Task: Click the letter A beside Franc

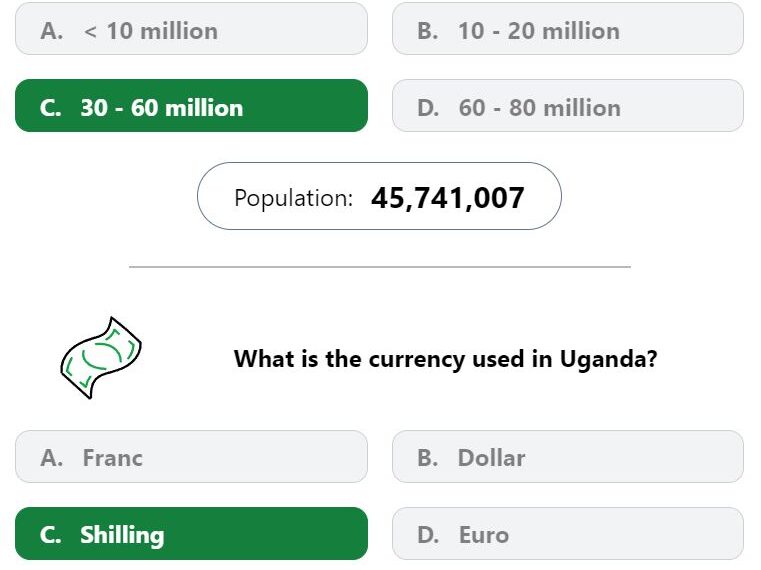Action: 51,458
